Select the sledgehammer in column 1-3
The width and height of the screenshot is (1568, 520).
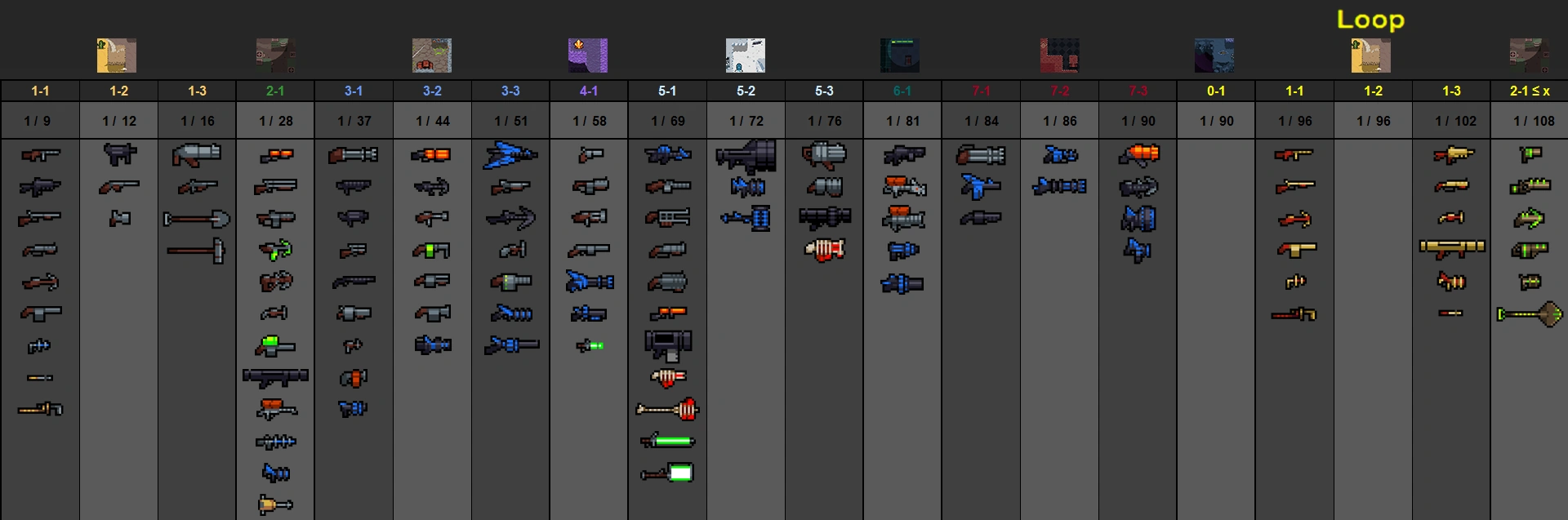coord(197,250)
